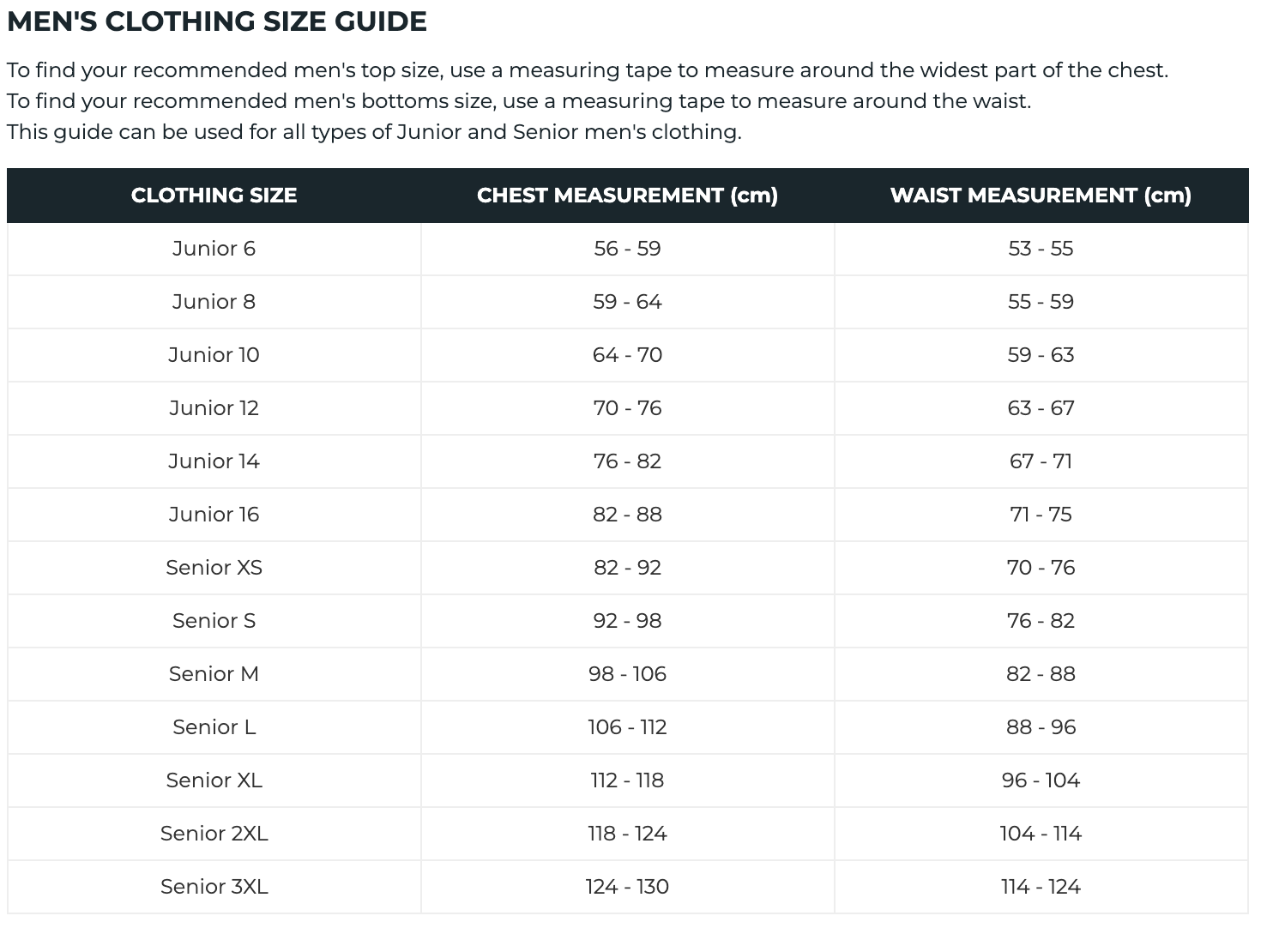The image size is (1285, 952).
Task: Click the Waist Measurement (cm) column header
Action: point(1041,196)
